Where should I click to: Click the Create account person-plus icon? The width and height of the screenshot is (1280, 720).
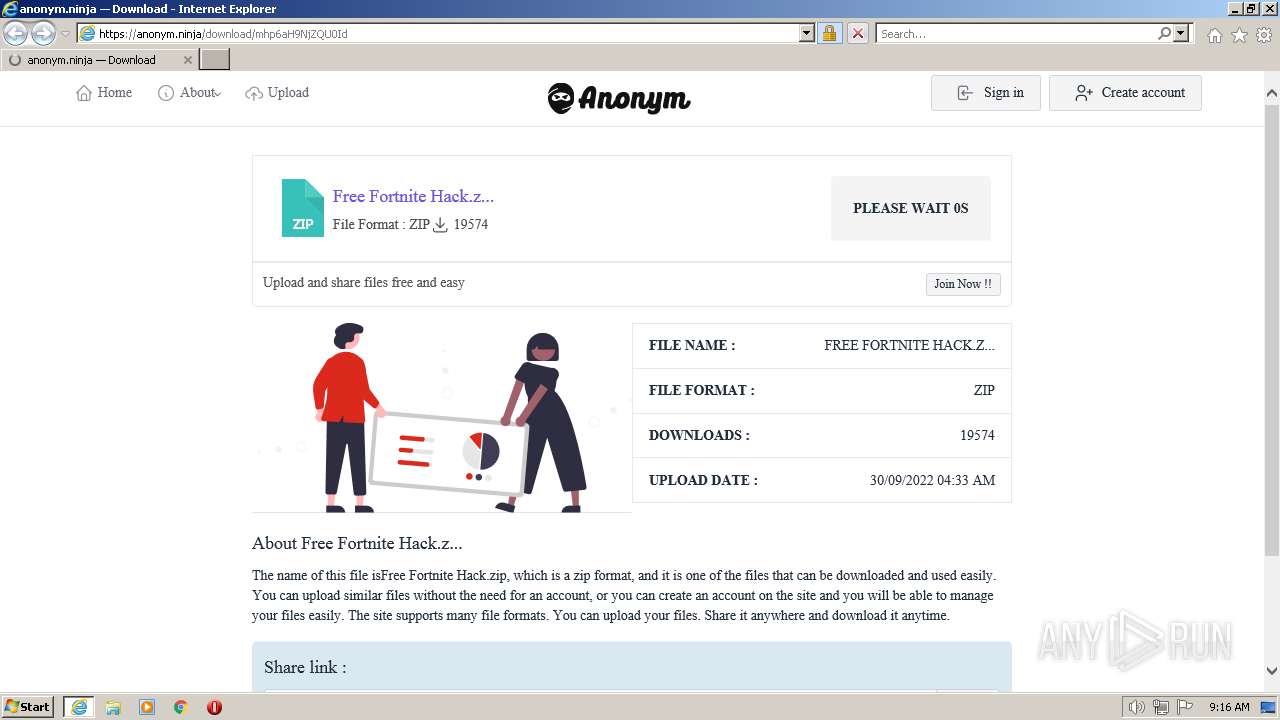point(1084,93)
